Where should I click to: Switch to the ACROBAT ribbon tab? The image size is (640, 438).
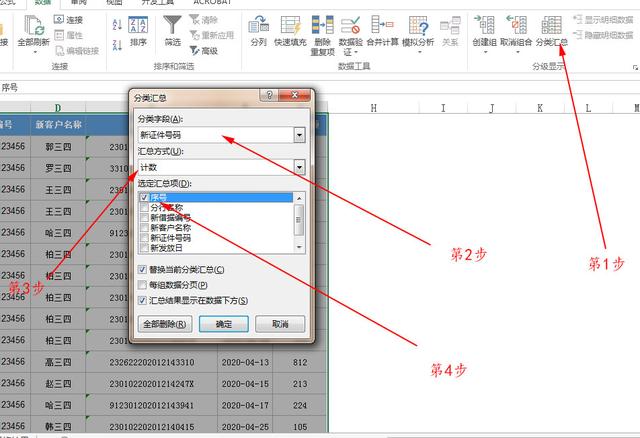212,2
